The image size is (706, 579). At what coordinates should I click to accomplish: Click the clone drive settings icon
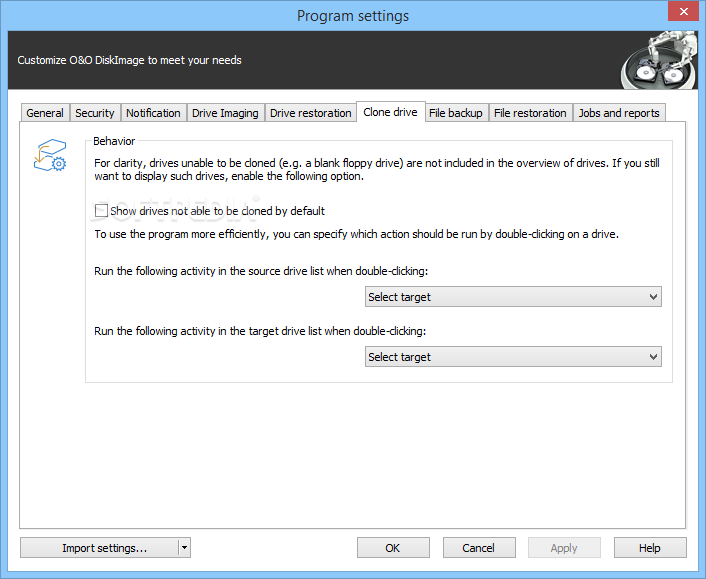50,155
